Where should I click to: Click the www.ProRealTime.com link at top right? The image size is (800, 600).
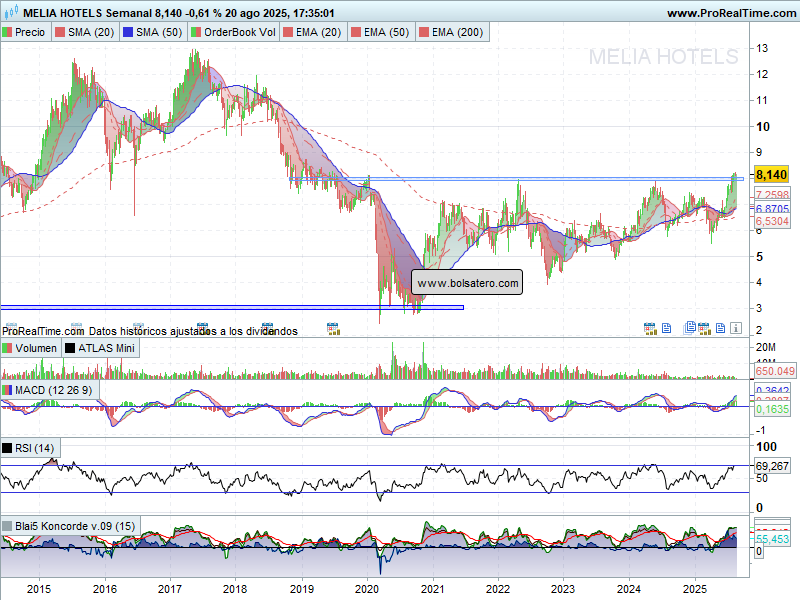click(728, 13)
